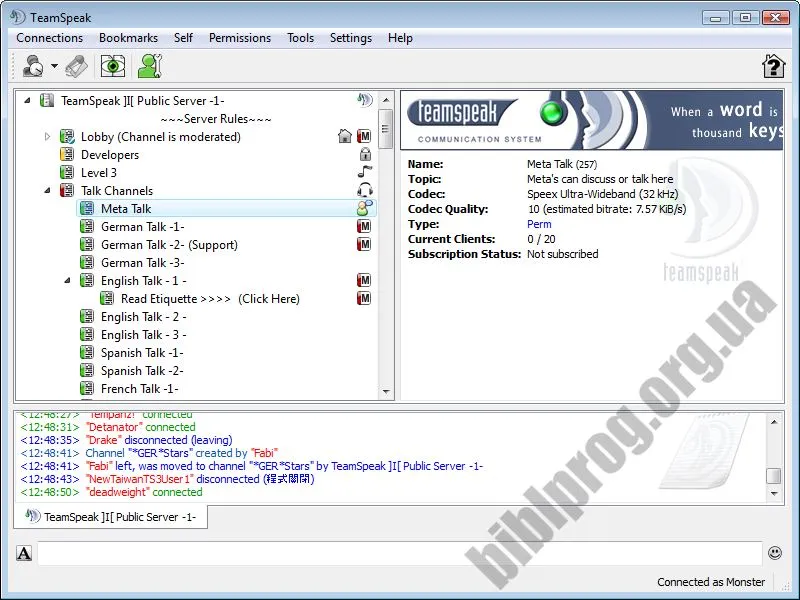Open the emoticon smiley picker
The width and height of the screenshot is (800, 600).
click(x=774, y=553)
